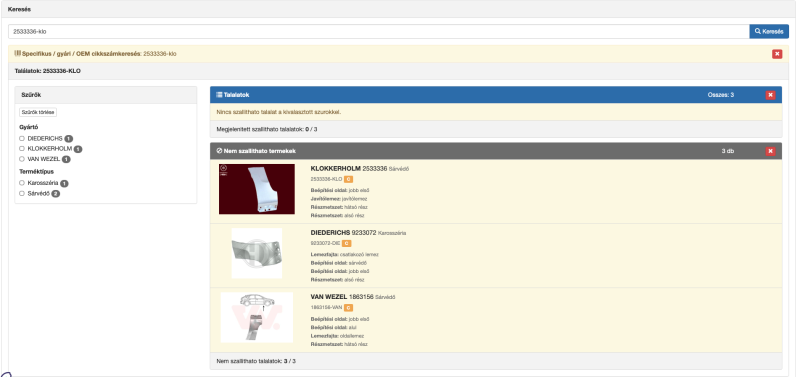This screenshot has width=800, height=377.
Task: Select the Karosszéria product type filter
Action: point(22,183)
